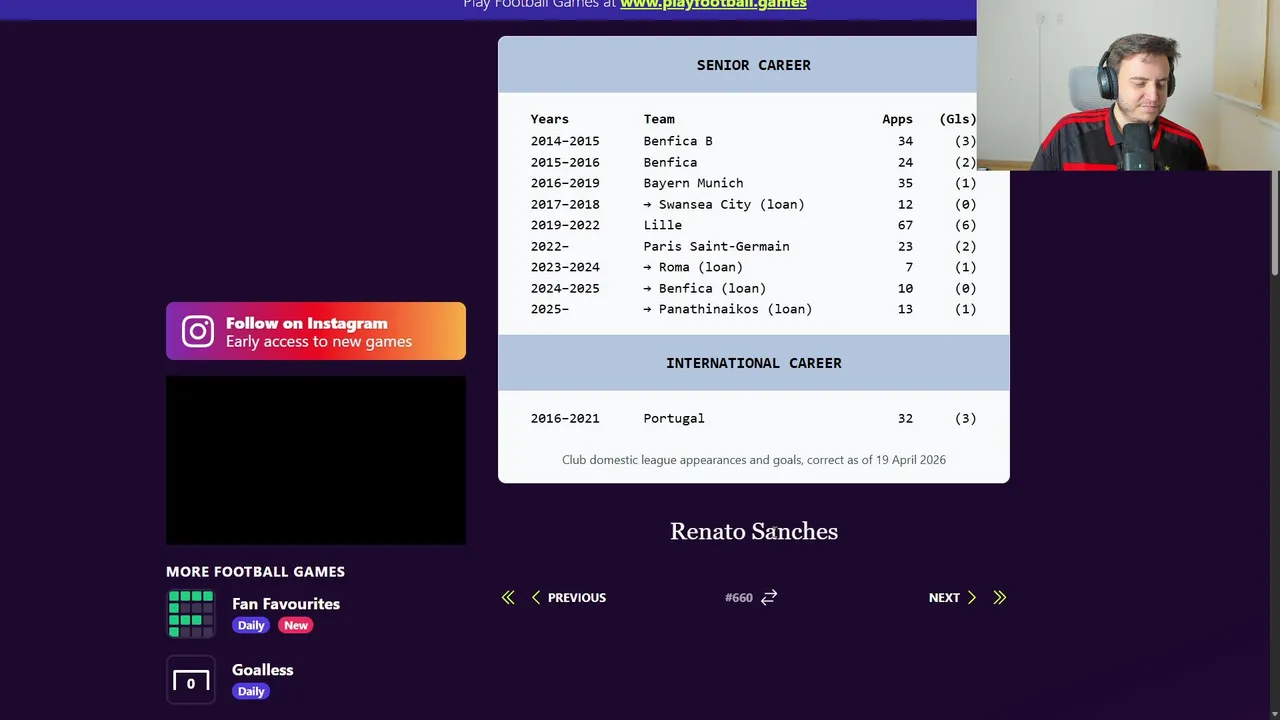The width and height of the screenshot is (1280, 720).
Task: Select the Lille team entry
Action: coord(662,225)
